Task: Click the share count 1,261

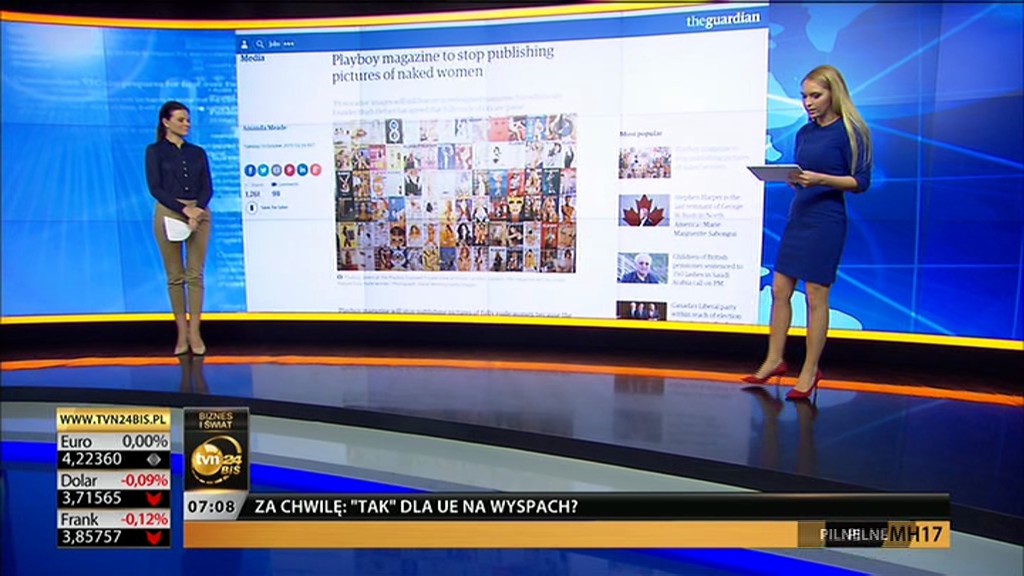Action: (x=252, y=193)
